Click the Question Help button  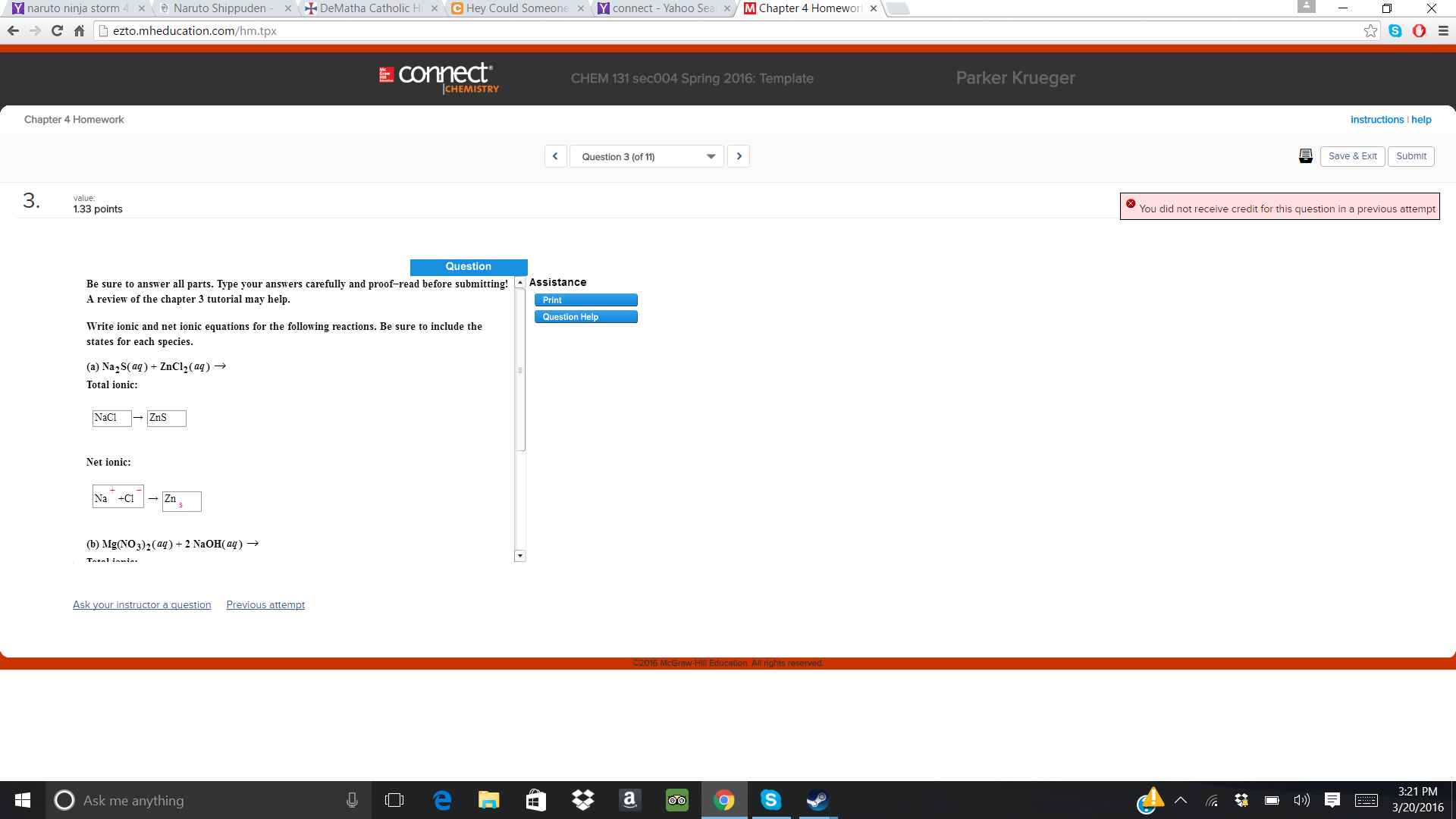click(x=585, y=317)
